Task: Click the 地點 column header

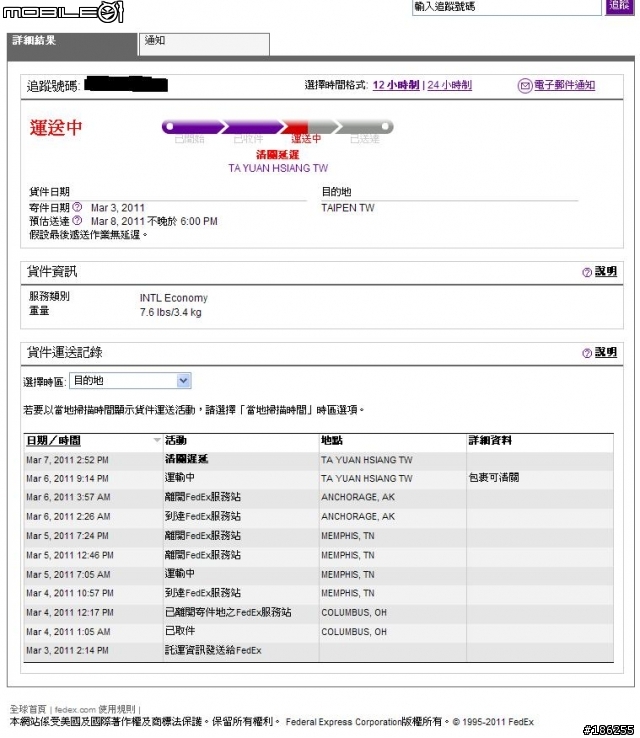Action: coord(332,441)
